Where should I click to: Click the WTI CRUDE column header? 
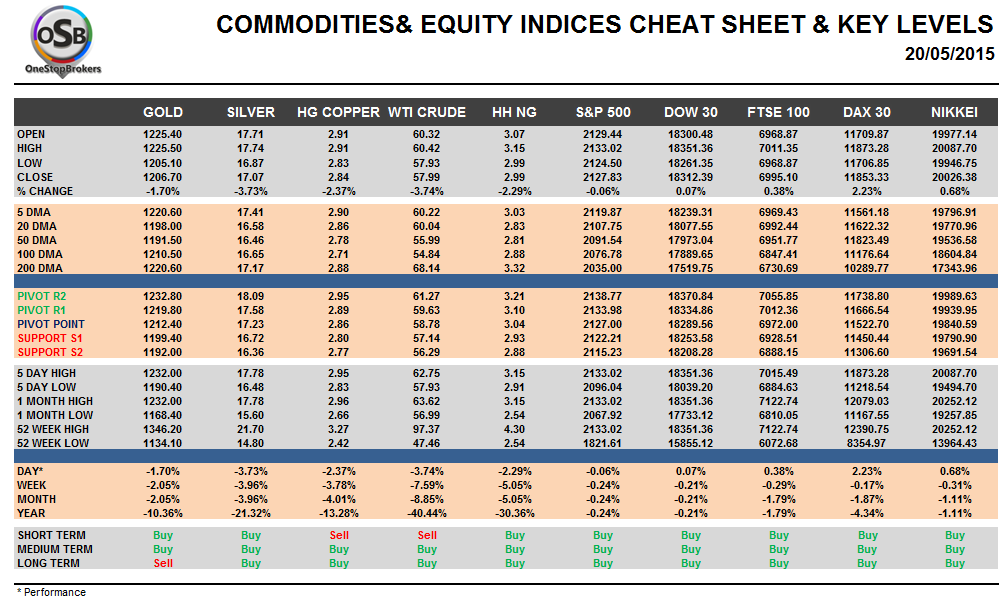[x=427, y=112]
